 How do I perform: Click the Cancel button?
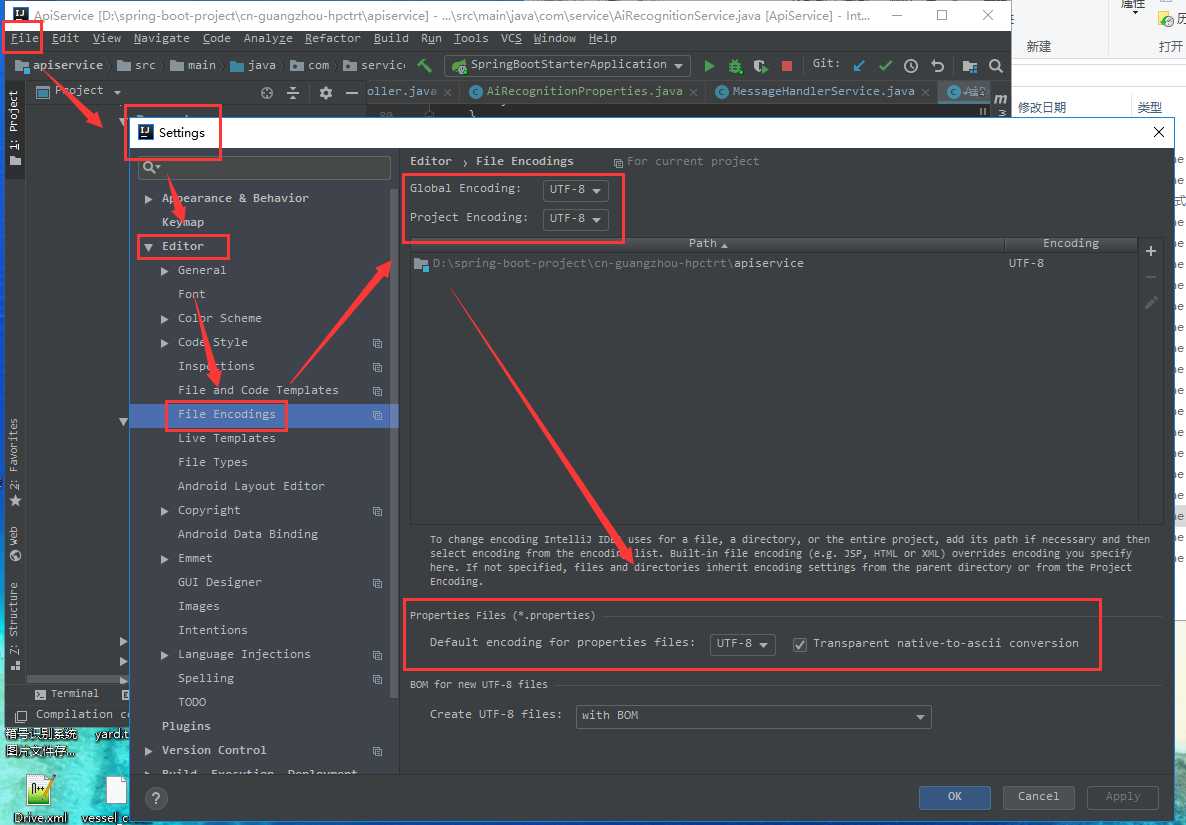coord(1039,797)
